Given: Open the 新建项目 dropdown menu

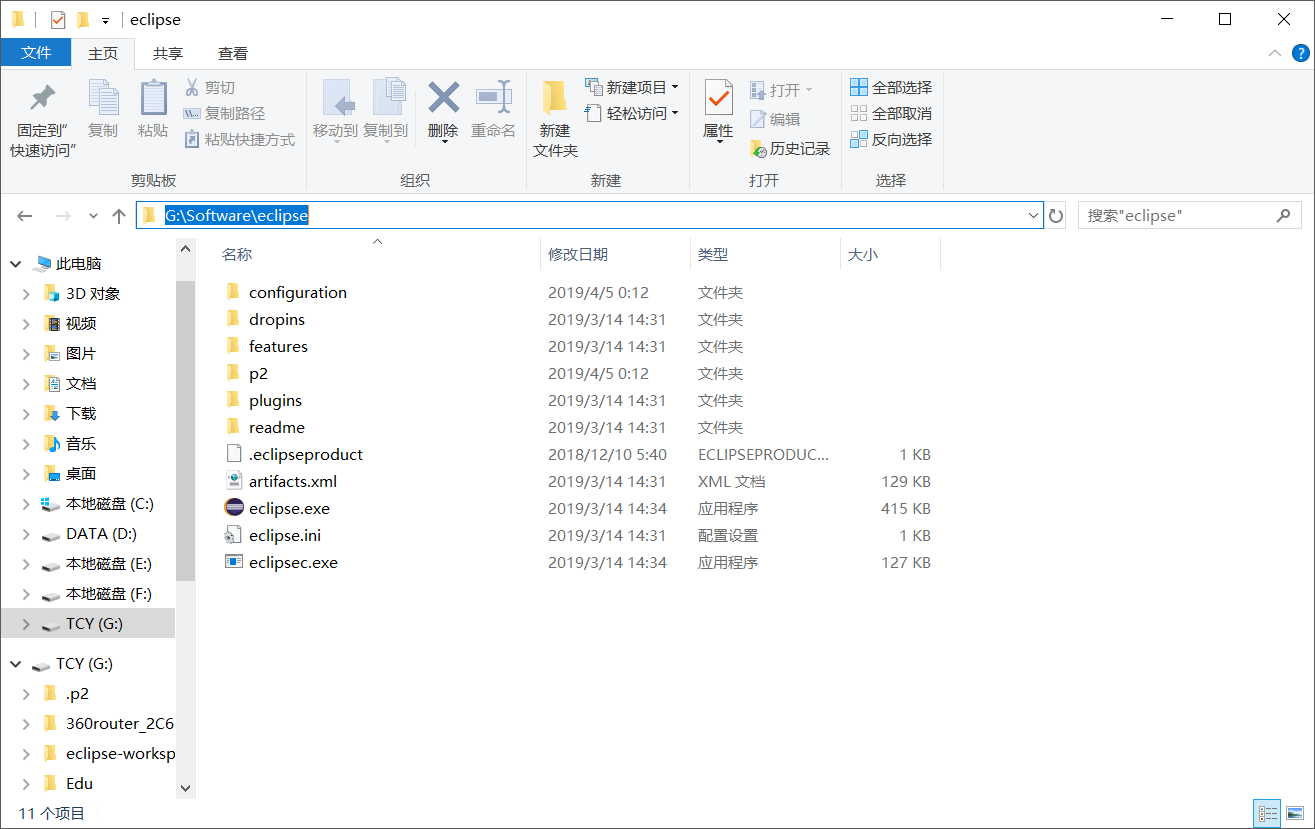Looking at the screenshot, I should 675,86.
